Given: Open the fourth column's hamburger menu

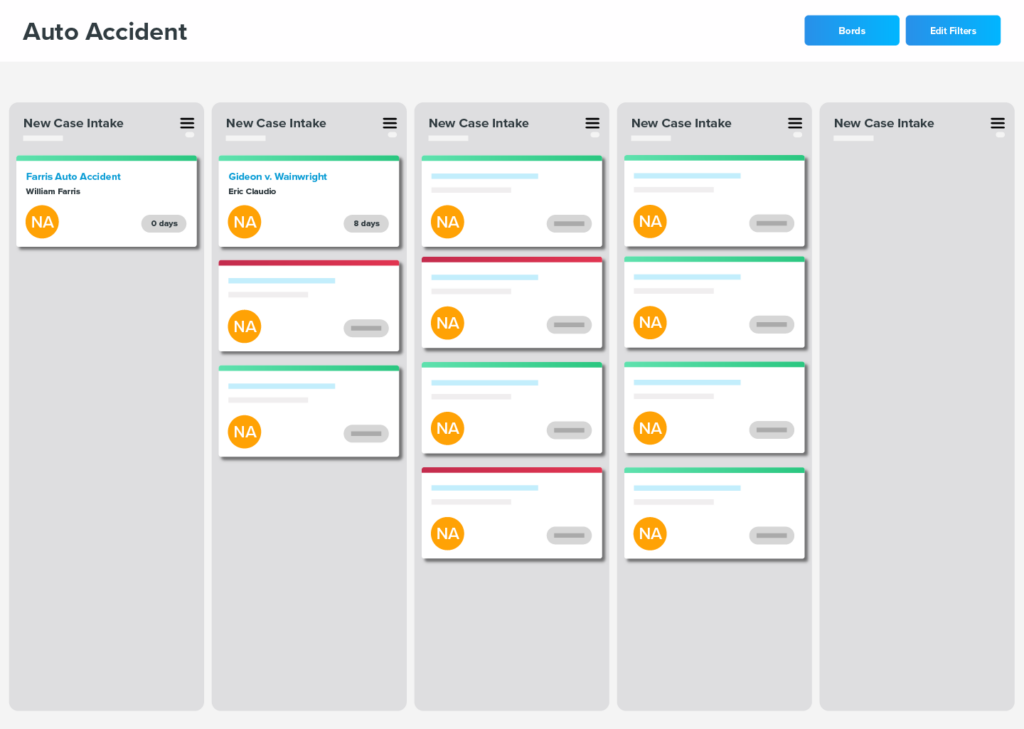Looking at the screenshot, I should [x=795, y=123].
